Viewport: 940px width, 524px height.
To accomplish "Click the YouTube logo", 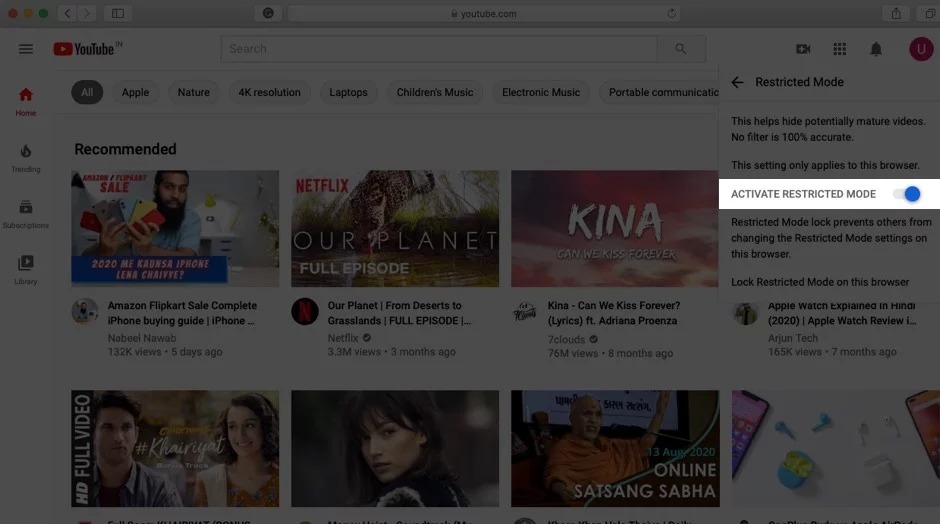I will point(86,49).
